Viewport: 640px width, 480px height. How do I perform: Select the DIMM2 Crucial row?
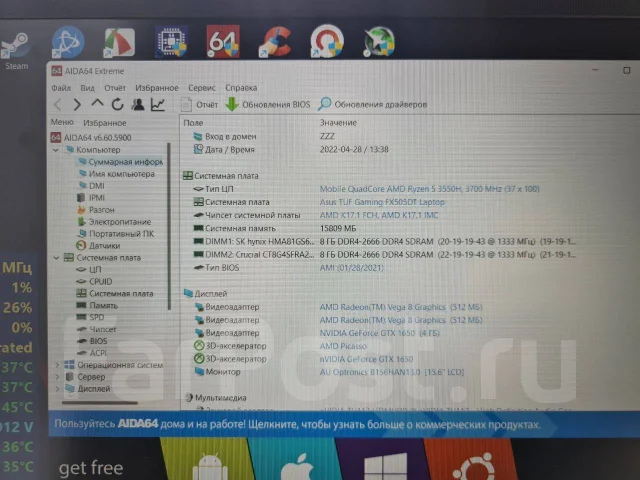click(x=384, y=255)
